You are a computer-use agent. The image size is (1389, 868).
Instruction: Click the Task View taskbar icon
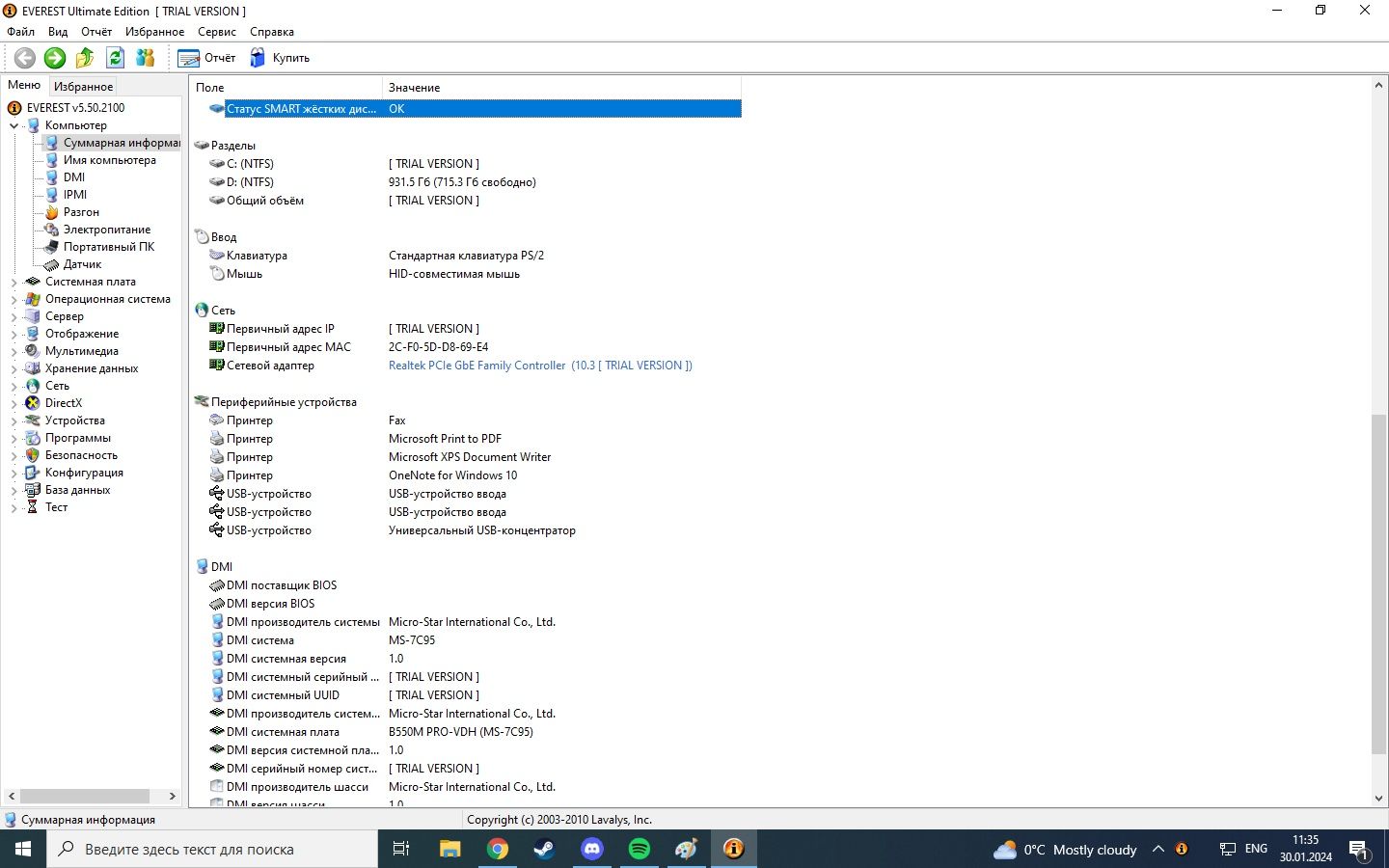pos(401,849)
